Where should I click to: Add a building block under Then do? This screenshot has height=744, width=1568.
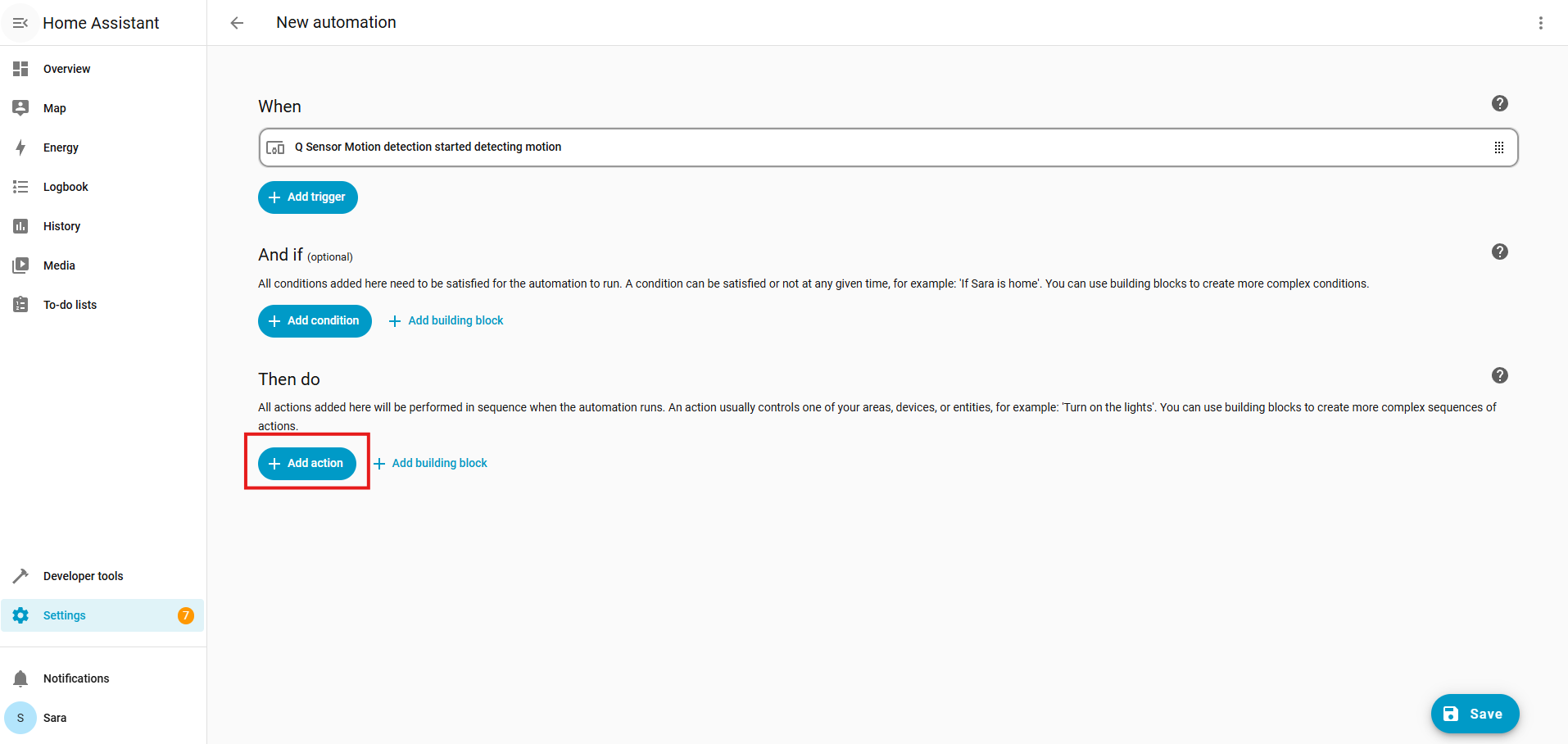point(430,464)
